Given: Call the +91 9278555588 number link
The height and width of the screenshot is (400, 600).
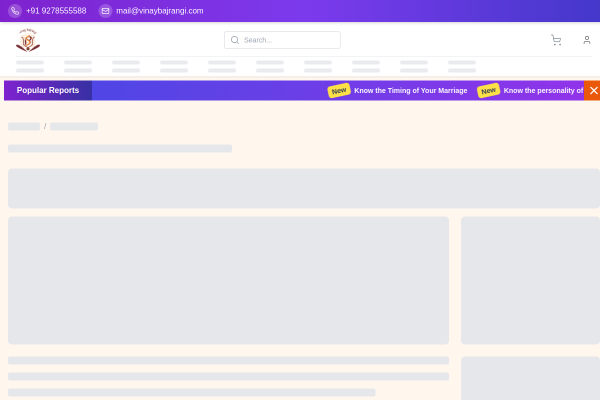Looking at the screenshot, I should pyautogui.click(x=56, y=11).
